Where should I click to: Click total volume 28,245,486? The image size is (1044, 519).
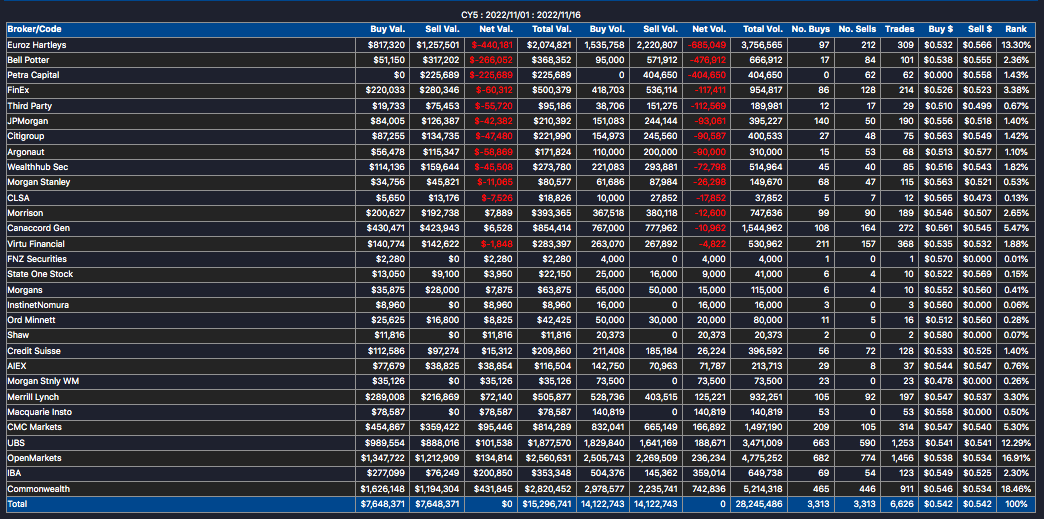[x=758, y=504]
